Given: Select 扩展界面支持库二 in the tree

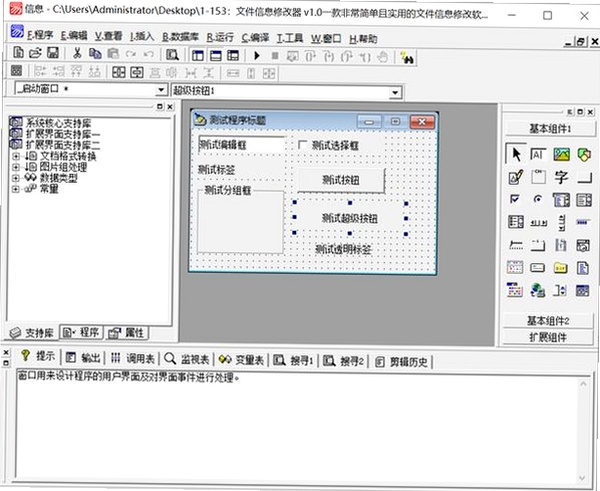Looking at the screenshot, I should click(x=63, y=145).
